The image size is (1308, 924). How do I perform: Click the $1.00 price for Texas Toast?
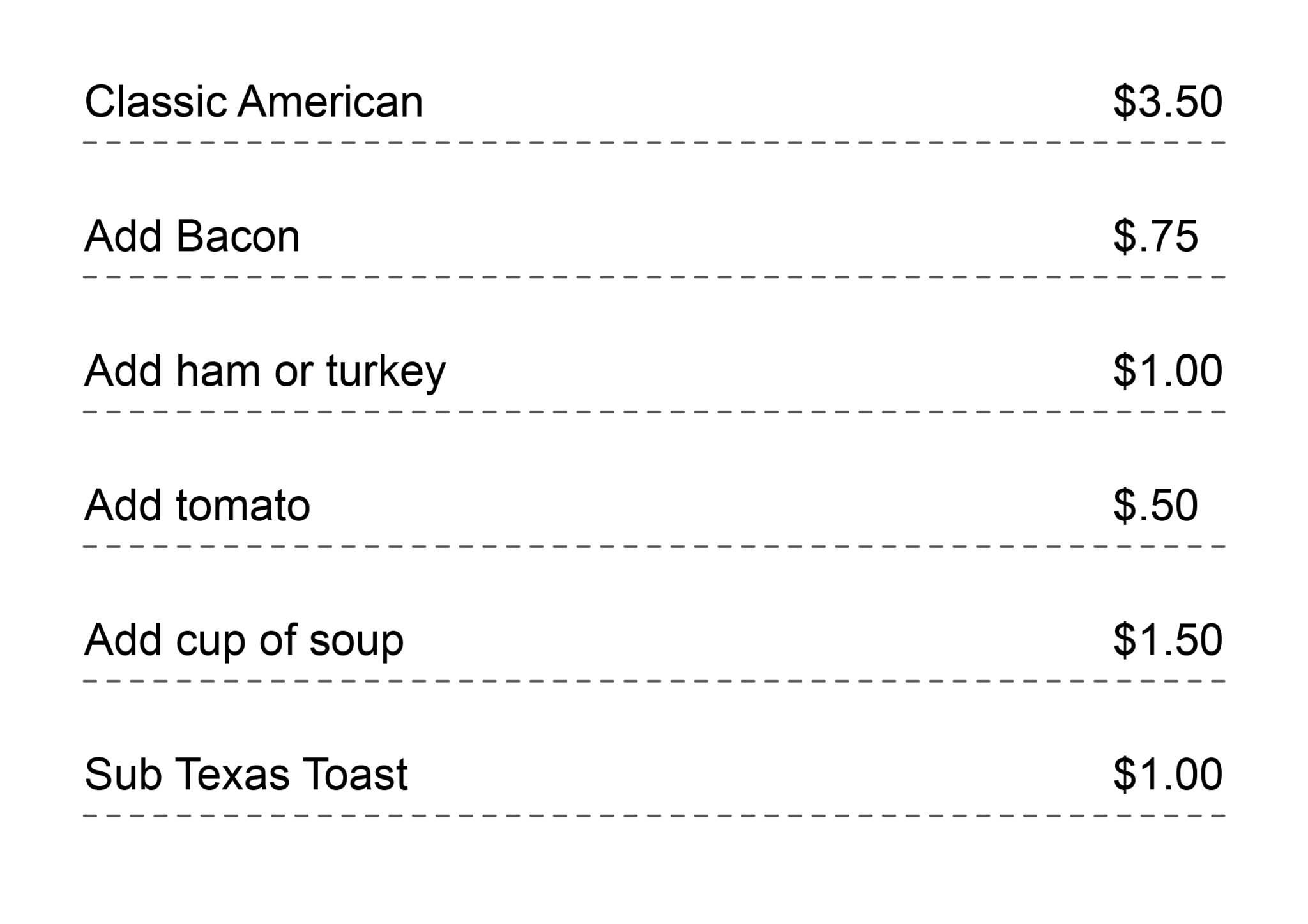click(x=1167, y=775)
